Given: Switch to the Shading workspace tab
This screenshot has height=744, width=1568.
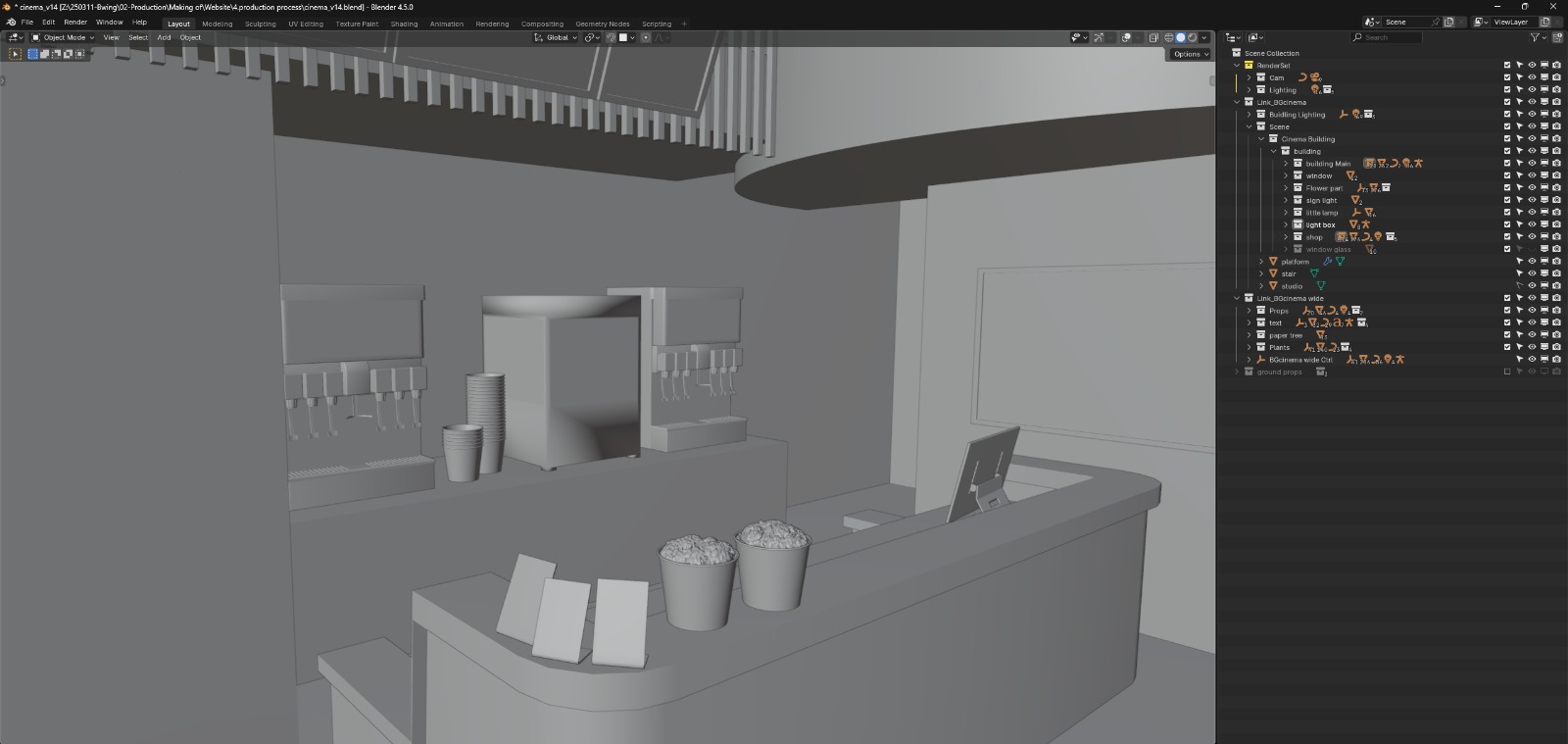Looking at the screenshot, I should [404, 24].
